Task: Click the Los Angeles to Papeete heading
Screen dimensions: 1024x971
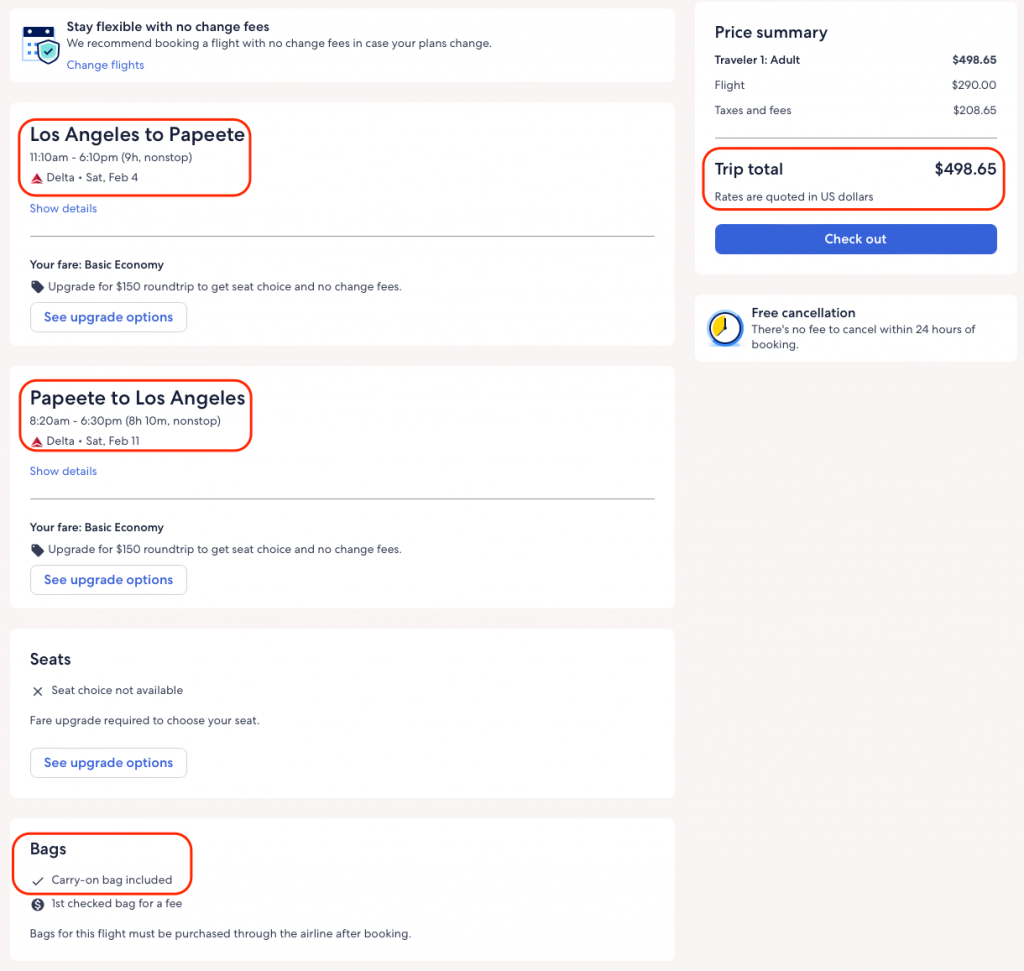Action: click(x=137, y=135)
